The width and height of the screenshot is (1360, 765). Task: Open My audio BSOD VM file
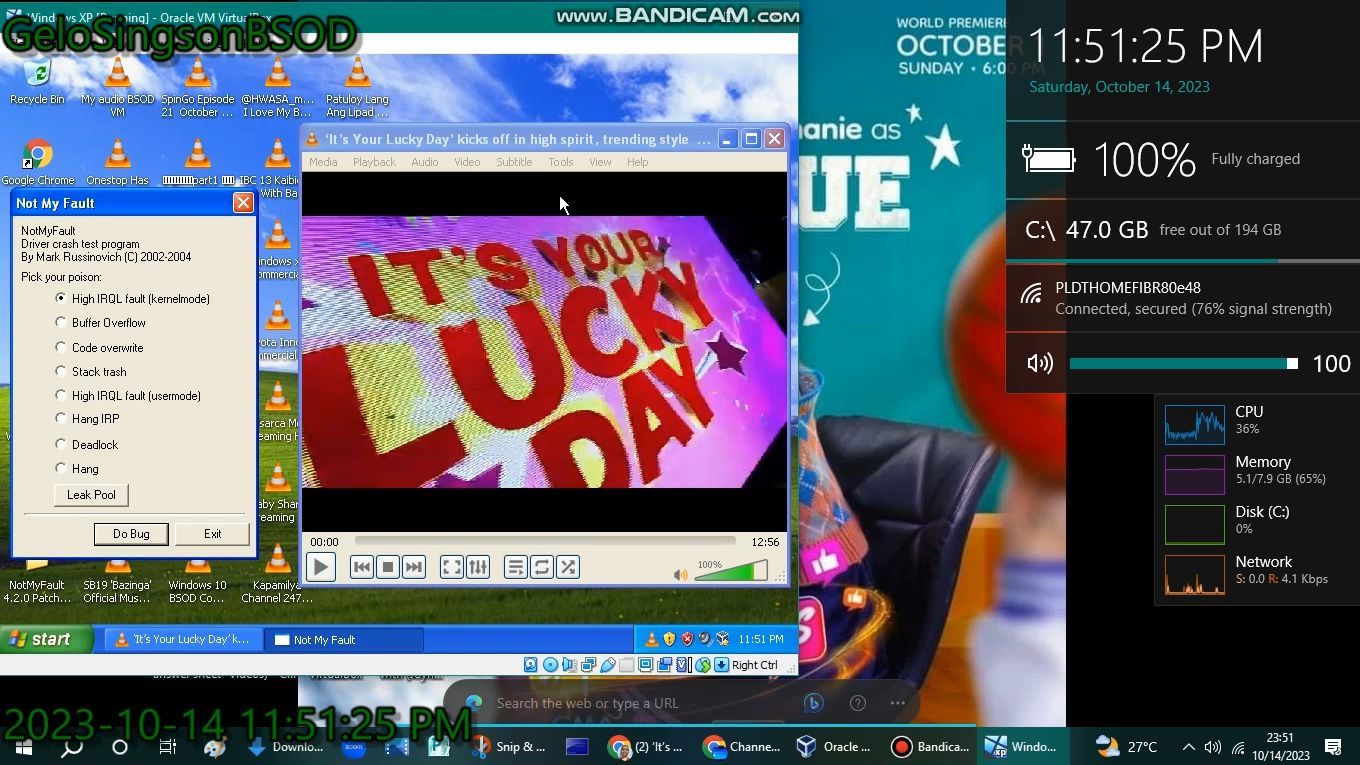[x=117, y=88]
